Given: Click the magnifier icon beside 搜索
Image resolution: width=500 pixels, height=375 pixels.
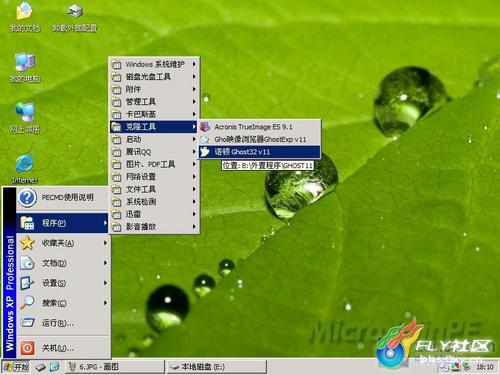Looking at the screenshot, I should (27, 303).
